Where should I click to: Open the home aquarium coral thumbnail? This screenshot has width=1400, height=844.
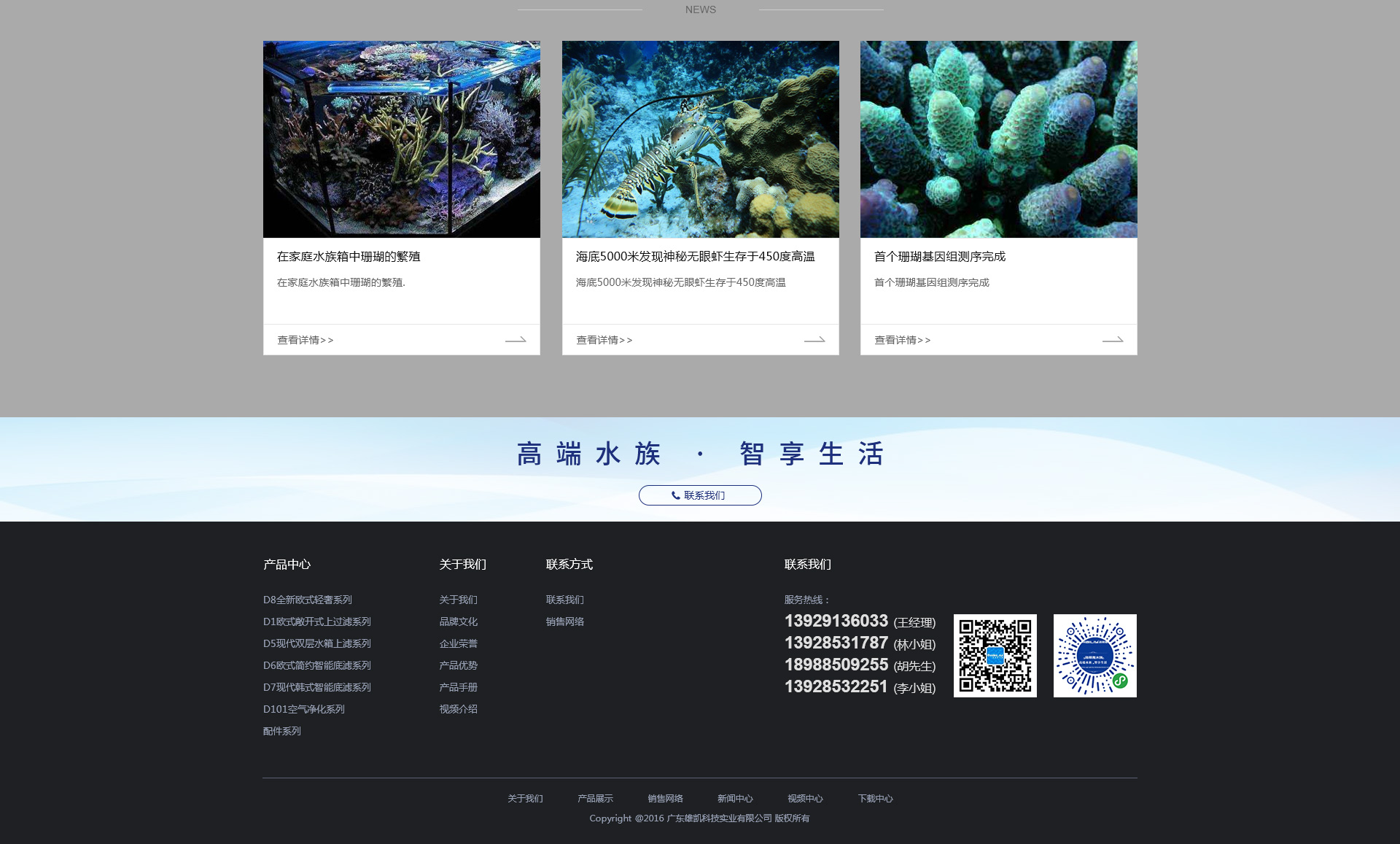(402, 139)
